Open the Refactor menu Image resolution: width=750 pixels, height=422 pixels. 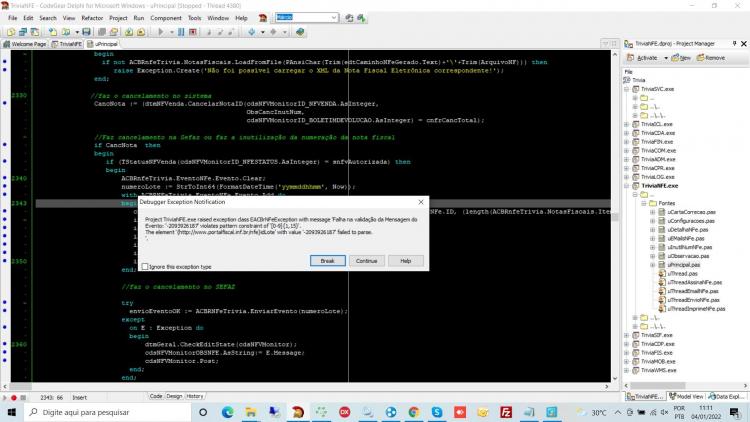coord(92,18)
